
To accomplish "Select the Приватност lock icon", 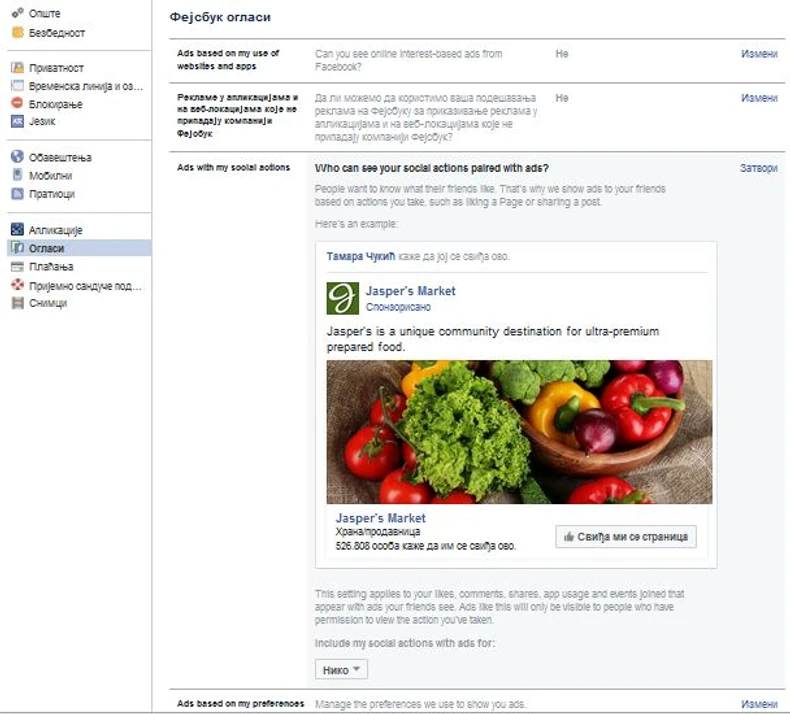I will point(18,68).
